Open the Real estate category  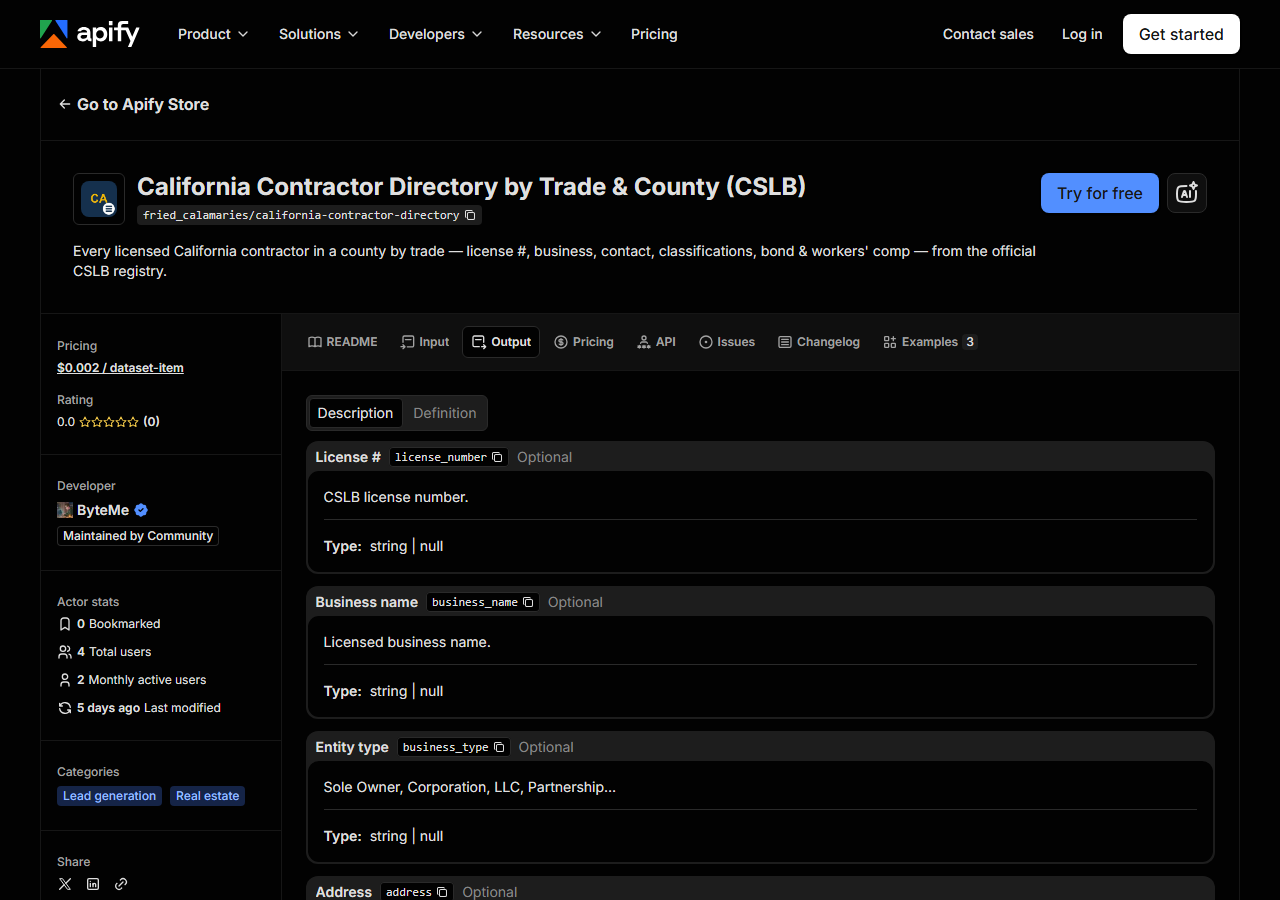click(x=207, y=796)
